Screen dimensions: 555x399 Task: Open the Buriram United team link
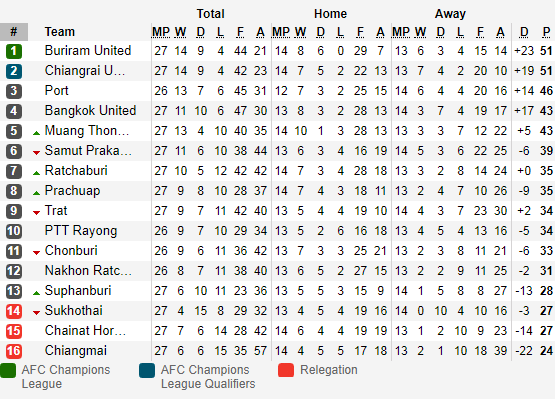[x=88, y=51]
